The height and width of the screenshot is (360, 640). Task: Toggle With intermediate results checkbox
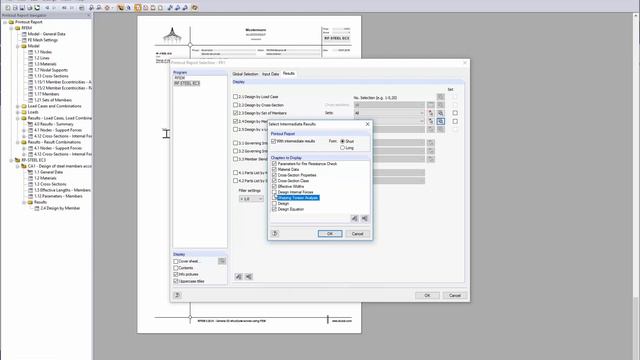[x=273, y=141]
